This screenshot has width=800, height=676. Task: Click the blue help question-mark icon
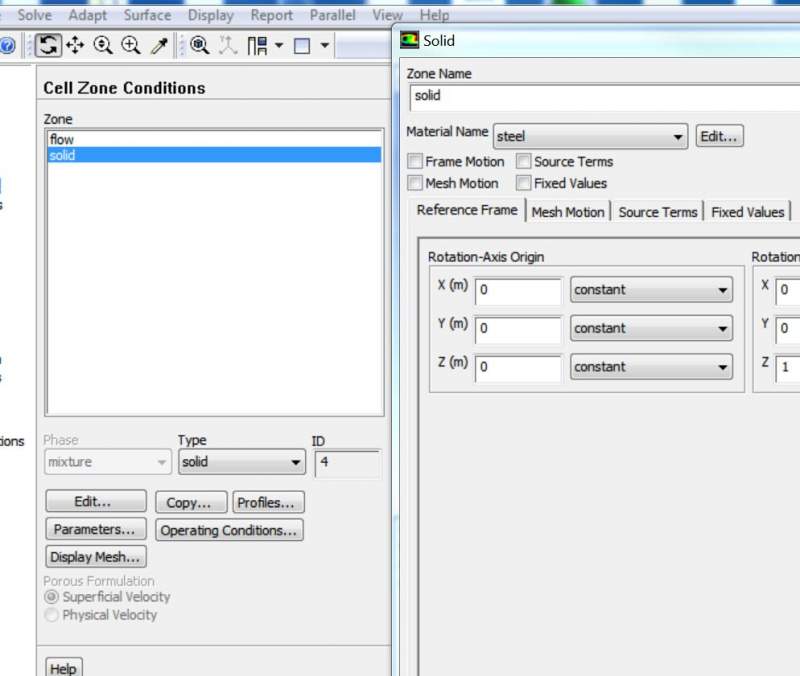[7, 46]
